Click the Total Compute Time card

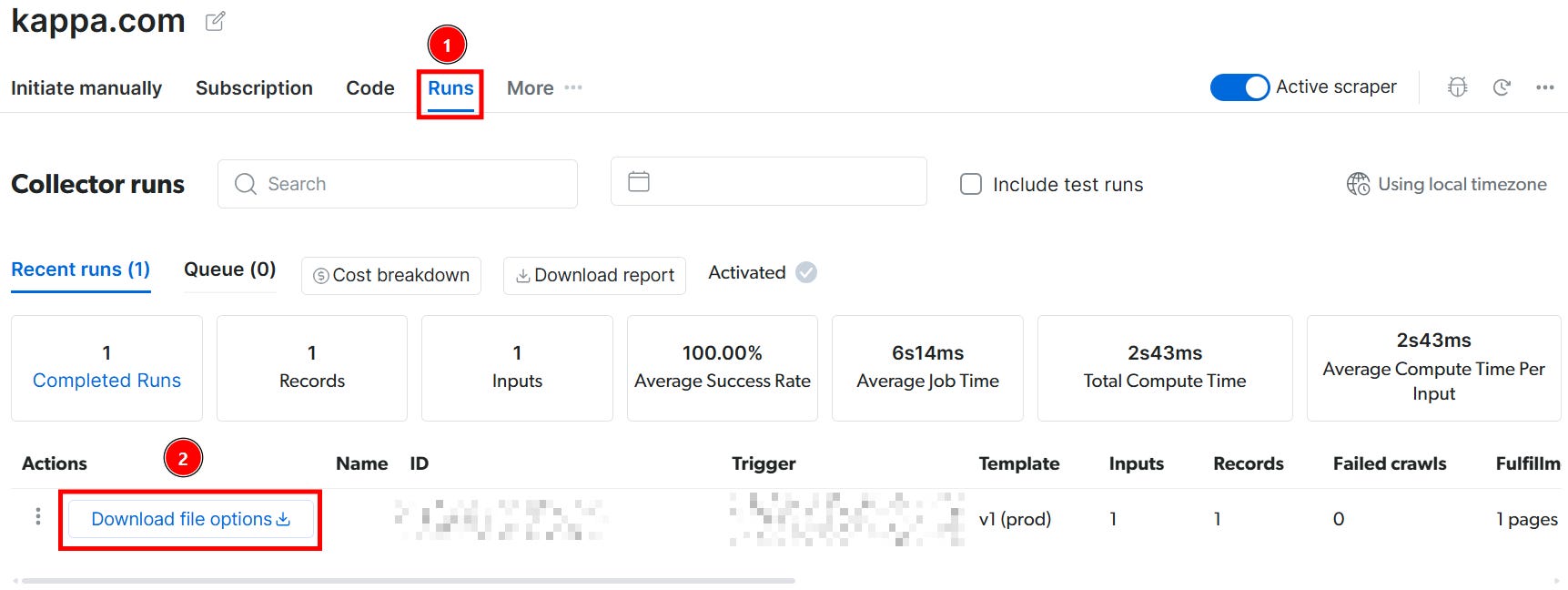1165,368
